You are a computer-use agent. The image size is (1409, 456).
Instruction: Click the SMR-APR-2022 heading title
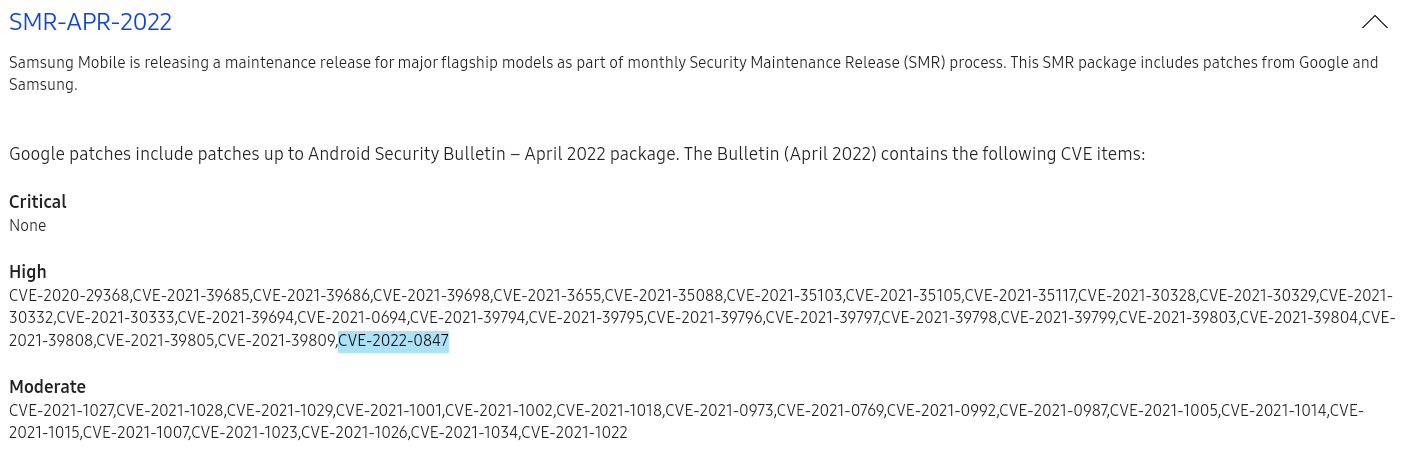tap(90, 22)
